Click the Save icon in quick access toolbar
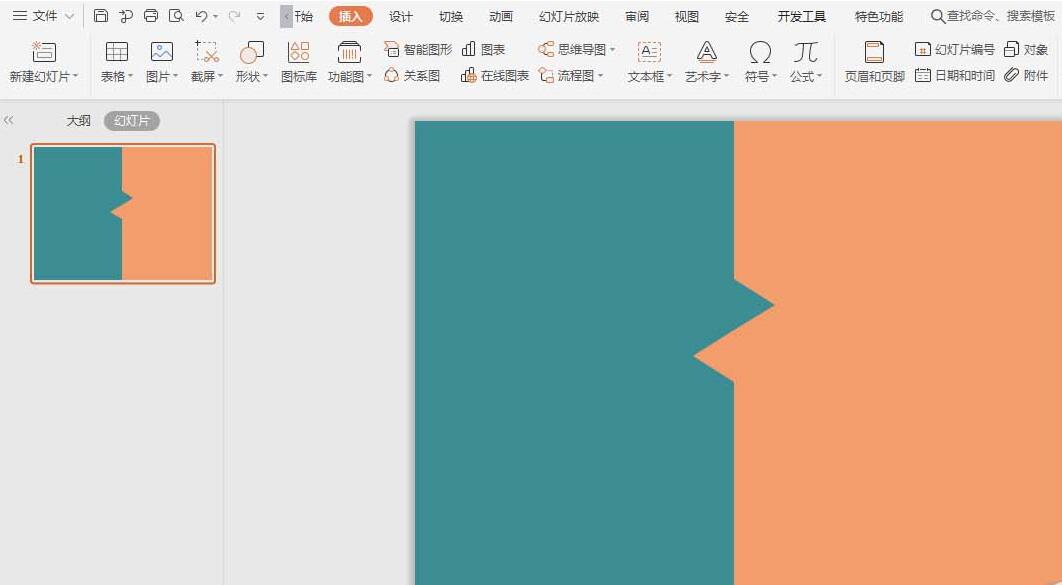1062x585 pixels. pos(101,16)
